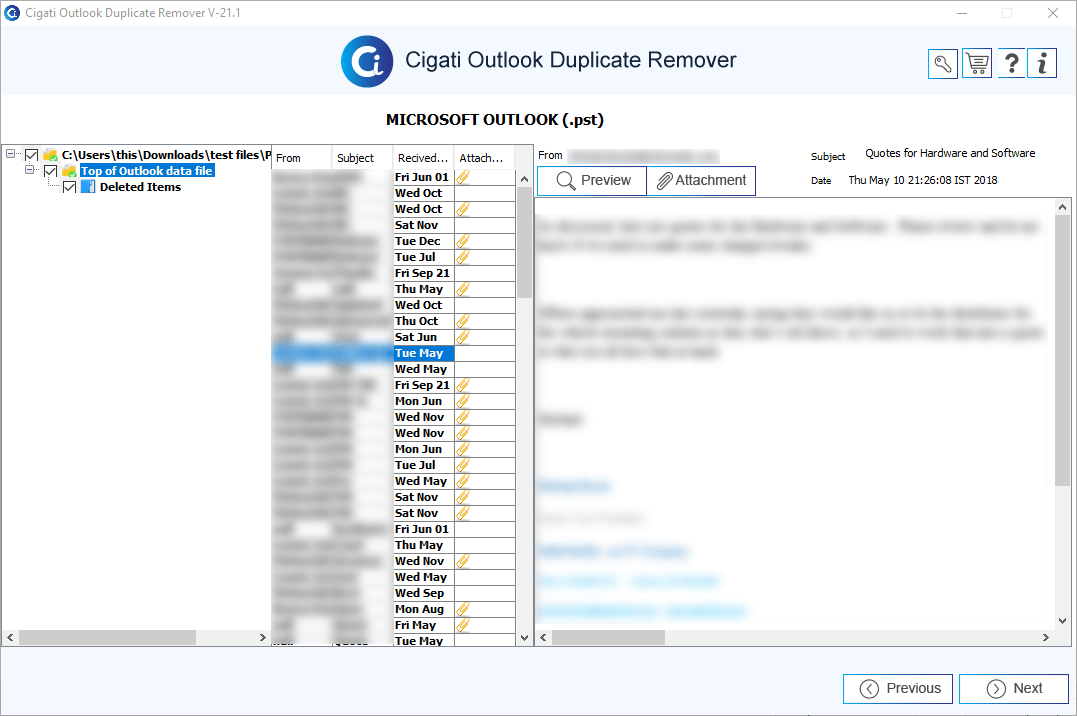1077x716 pixels.
Task: Toggle Top of Outlook data file checkbox
Action: coord(51,170)
